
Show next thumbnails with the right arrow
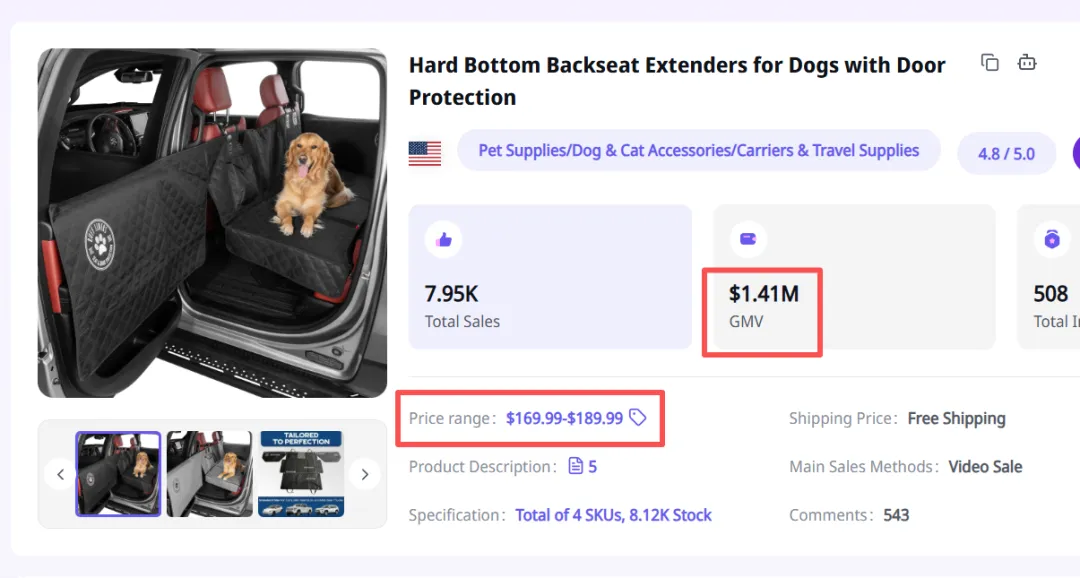(x=364, y=474)
